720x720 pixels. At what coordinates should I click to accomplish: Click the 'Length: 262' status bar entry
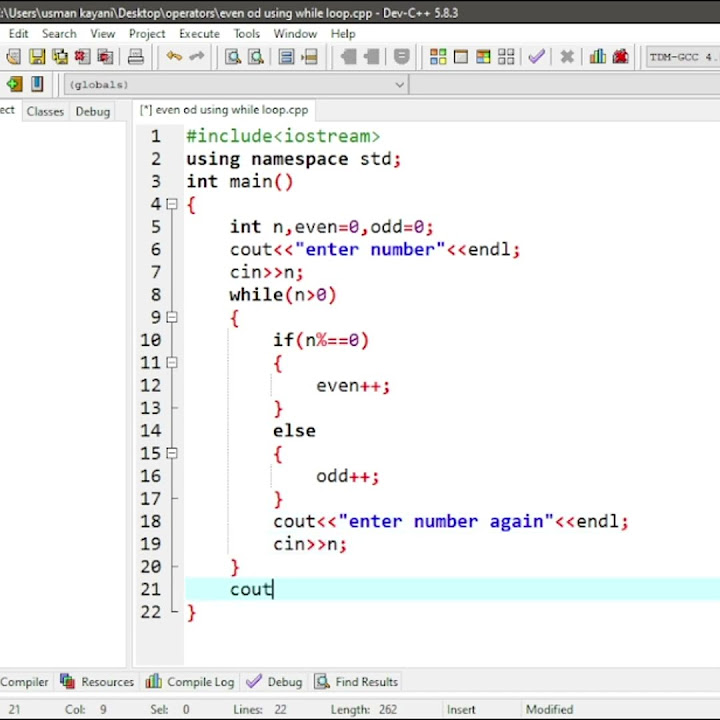[364, 710]
